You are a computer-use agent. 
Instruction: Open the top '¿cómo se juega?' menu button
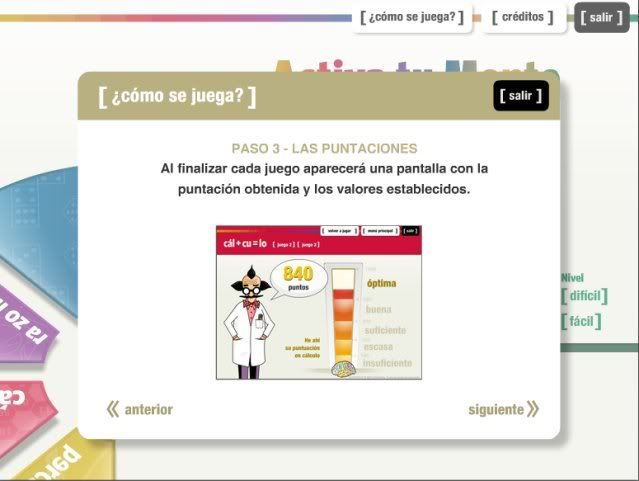[412, 18]
